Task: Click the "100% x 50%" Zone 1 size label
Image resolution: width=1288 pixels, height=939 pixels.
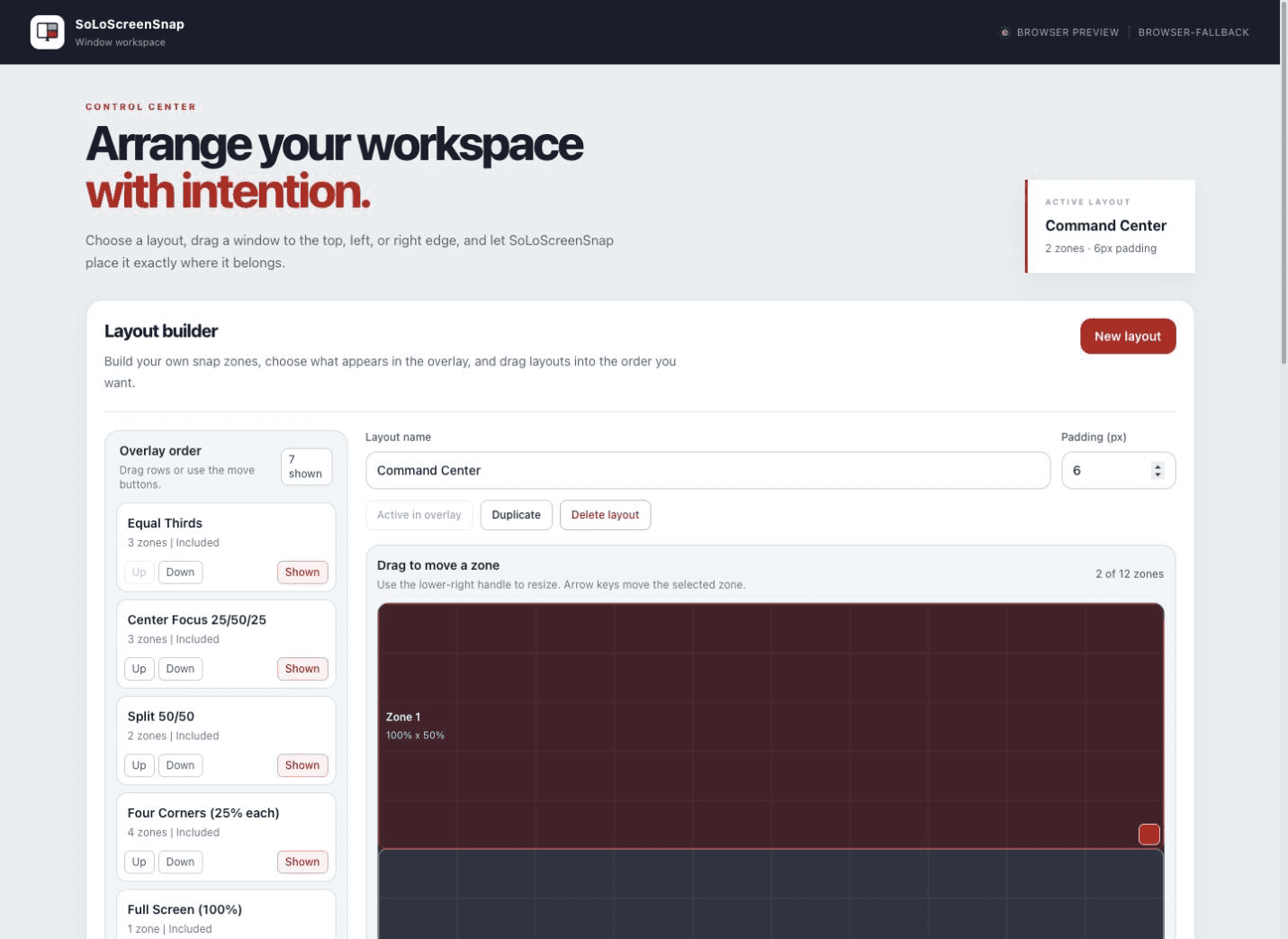Action: [415, 736]
